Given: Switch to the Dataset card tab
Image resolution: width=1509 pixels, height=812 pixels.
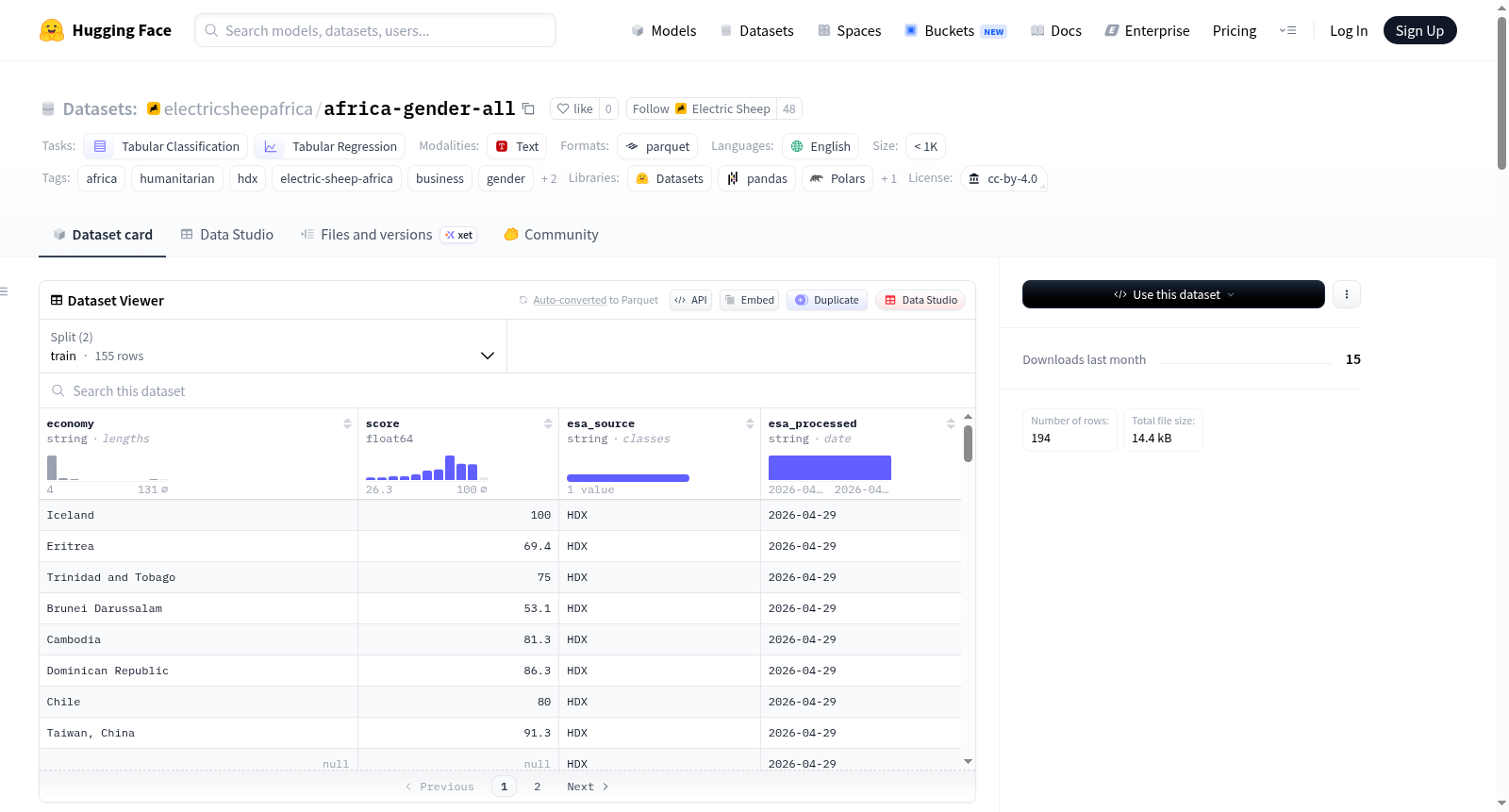Looking at the screenshot, I should (102, 235).
